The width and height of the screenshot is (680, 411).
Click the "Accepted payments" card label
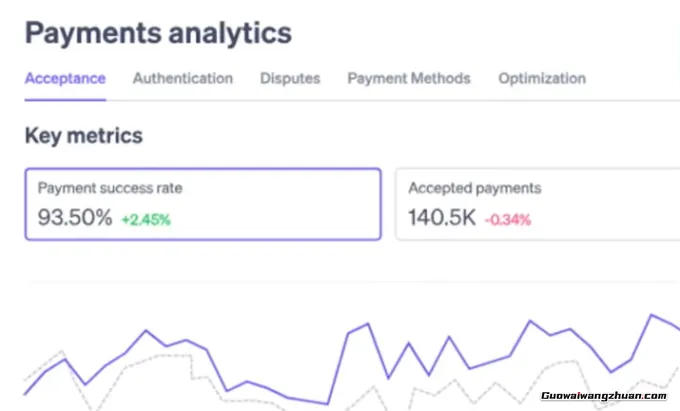[x=475, y=188]
